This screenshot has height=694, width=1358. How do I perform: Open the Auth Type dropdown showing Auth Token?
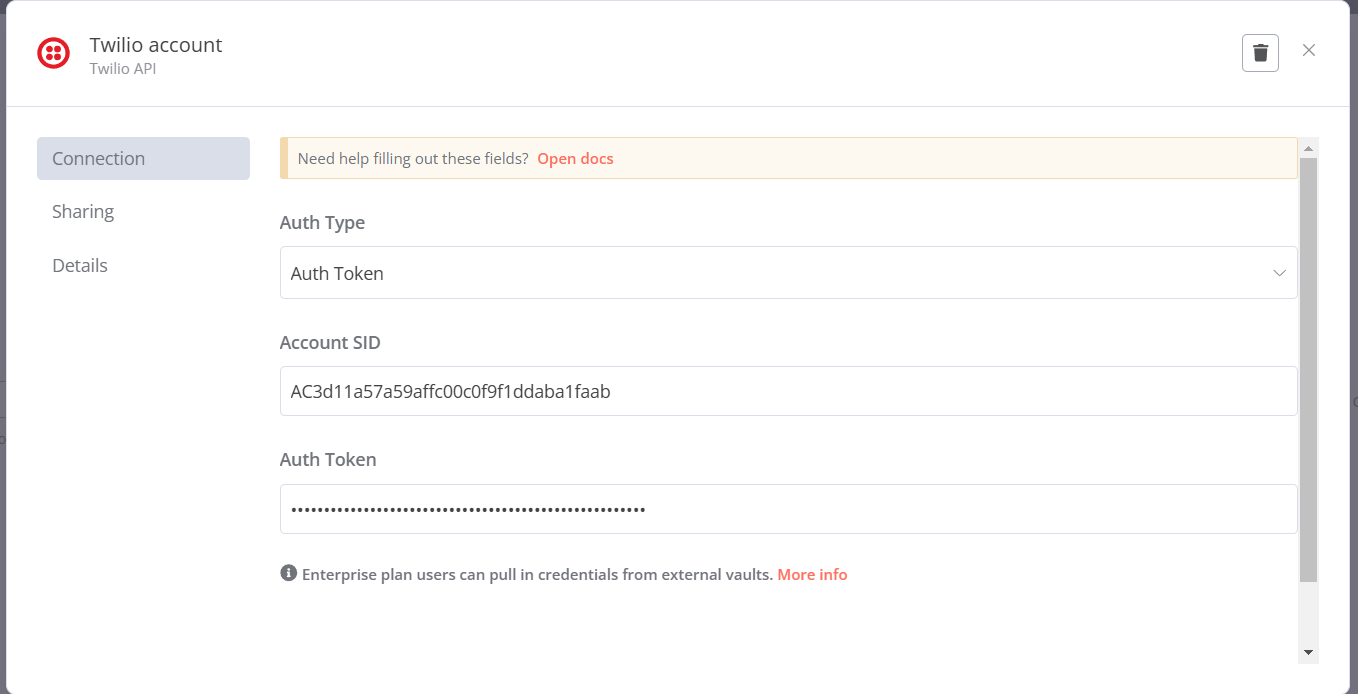pos(780,273)
